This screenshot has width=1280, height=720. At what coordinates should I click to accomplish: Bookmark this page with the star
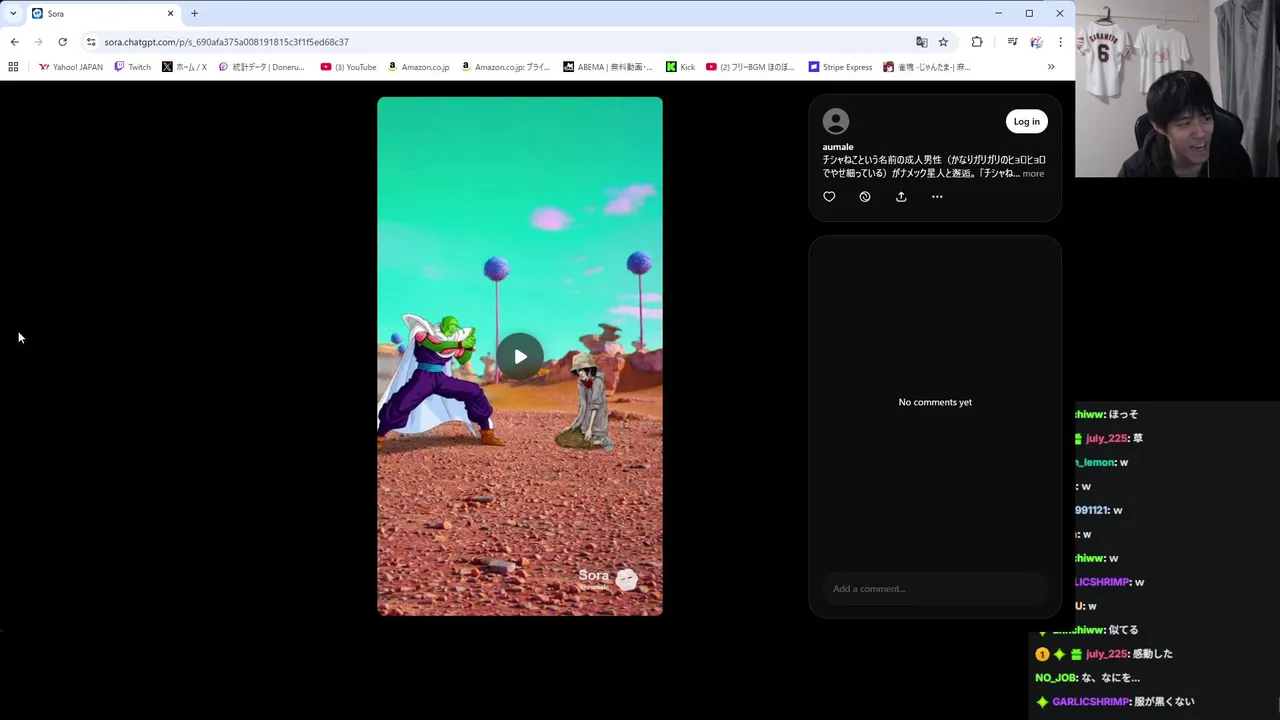pos(943,42)
